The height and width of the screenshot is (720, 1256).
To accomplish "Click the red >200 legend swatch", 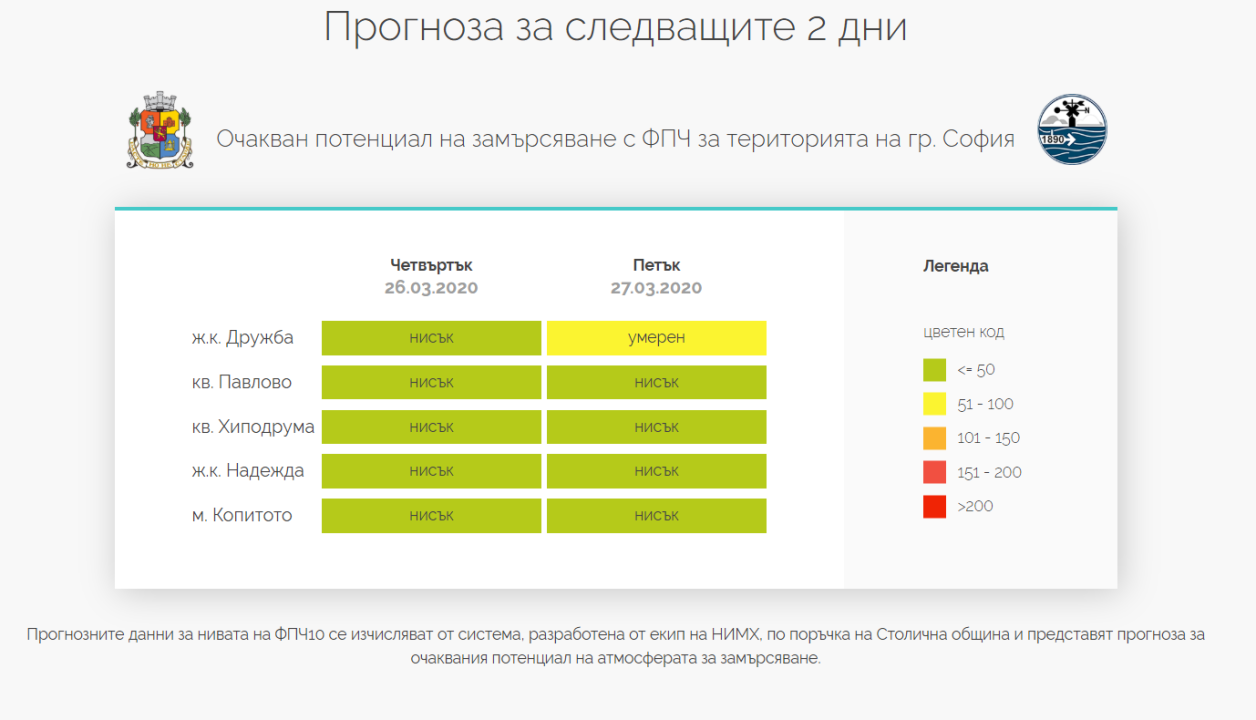I will (934, 506).
